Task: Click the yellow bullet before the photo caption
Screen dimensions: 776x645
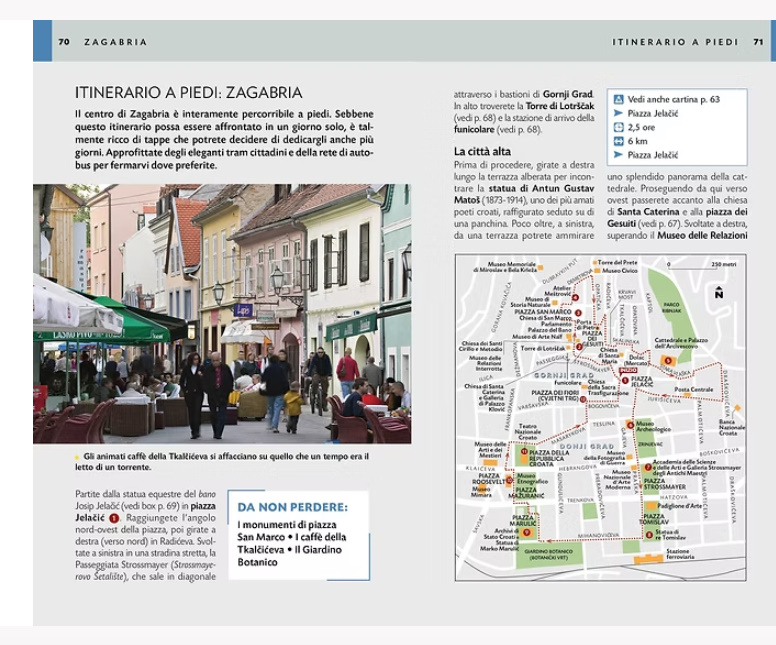Action: tap(77, 457)
